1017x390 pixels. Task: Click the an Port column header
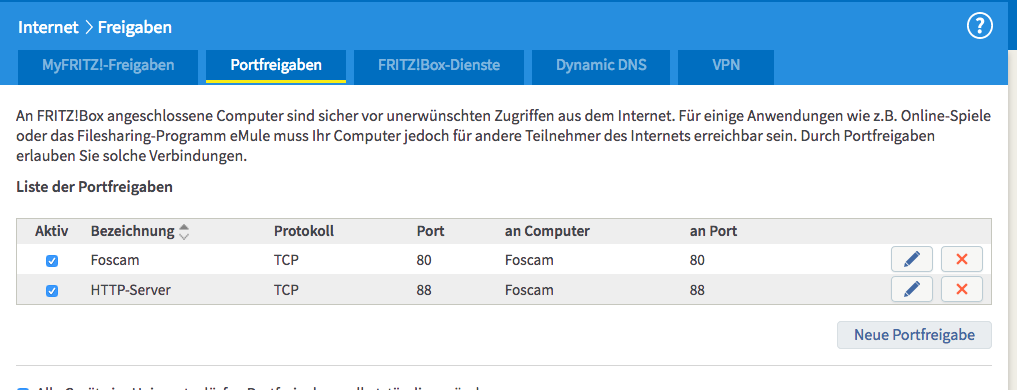click(x=713, y=231)
